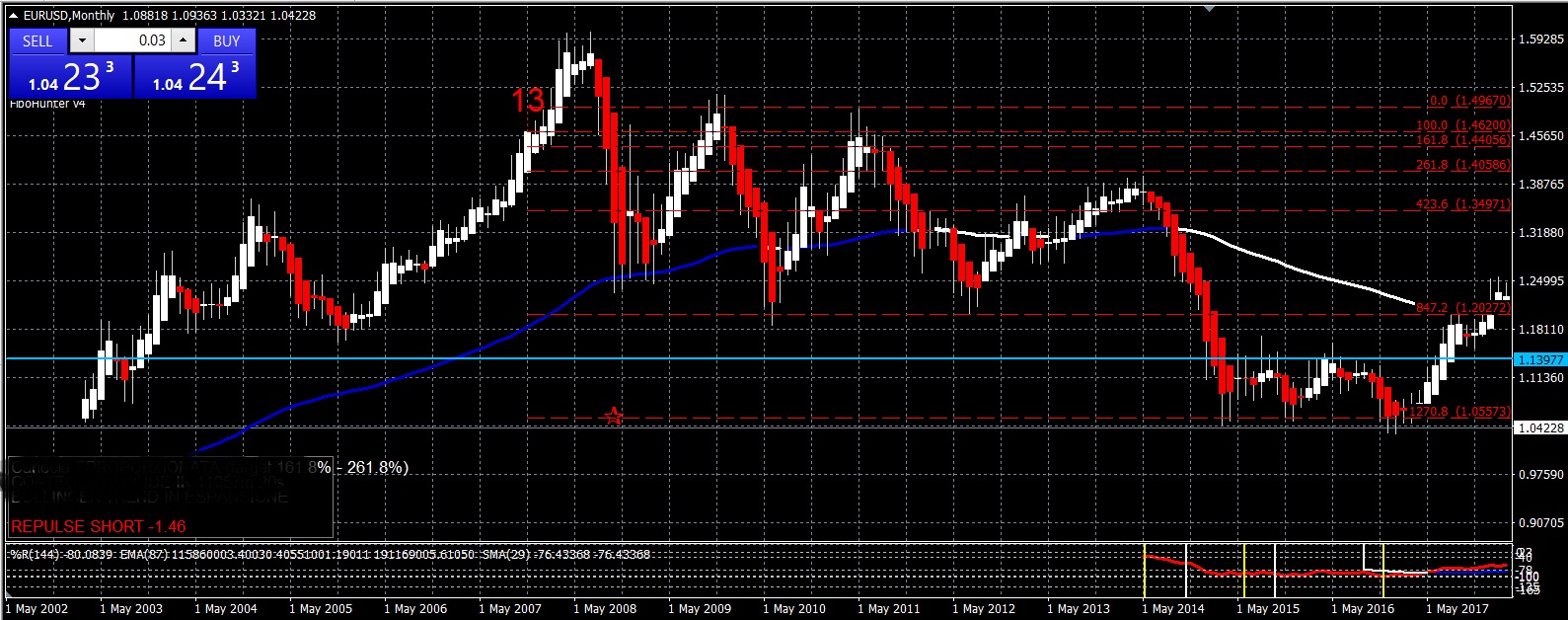Click the 1.04 24 buy price tile
The height and width of the screenshot is (620, 1568).
point(194,76)
